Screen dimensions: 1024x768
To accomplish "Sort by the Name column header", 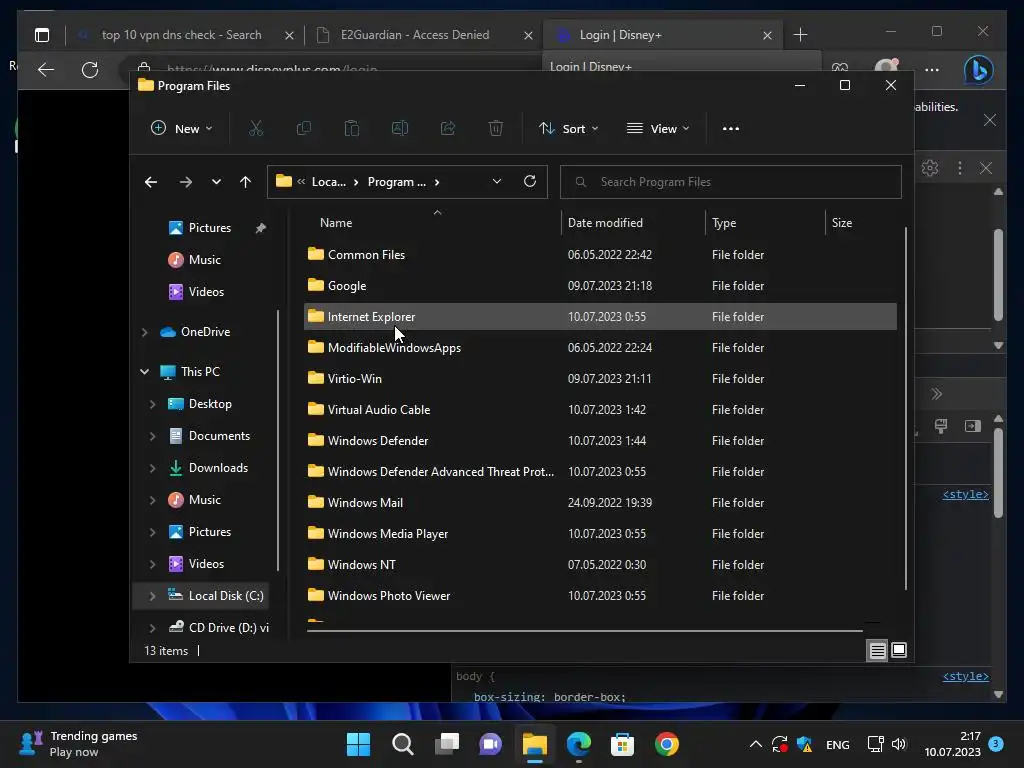I will click(x=336, y=223).
